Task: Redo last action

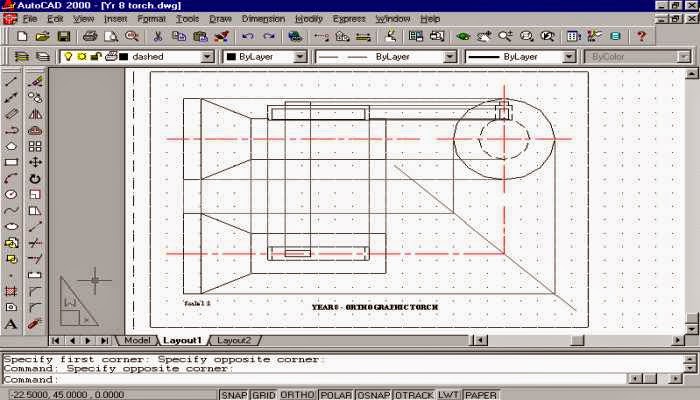Action: [x=269, y=37]
